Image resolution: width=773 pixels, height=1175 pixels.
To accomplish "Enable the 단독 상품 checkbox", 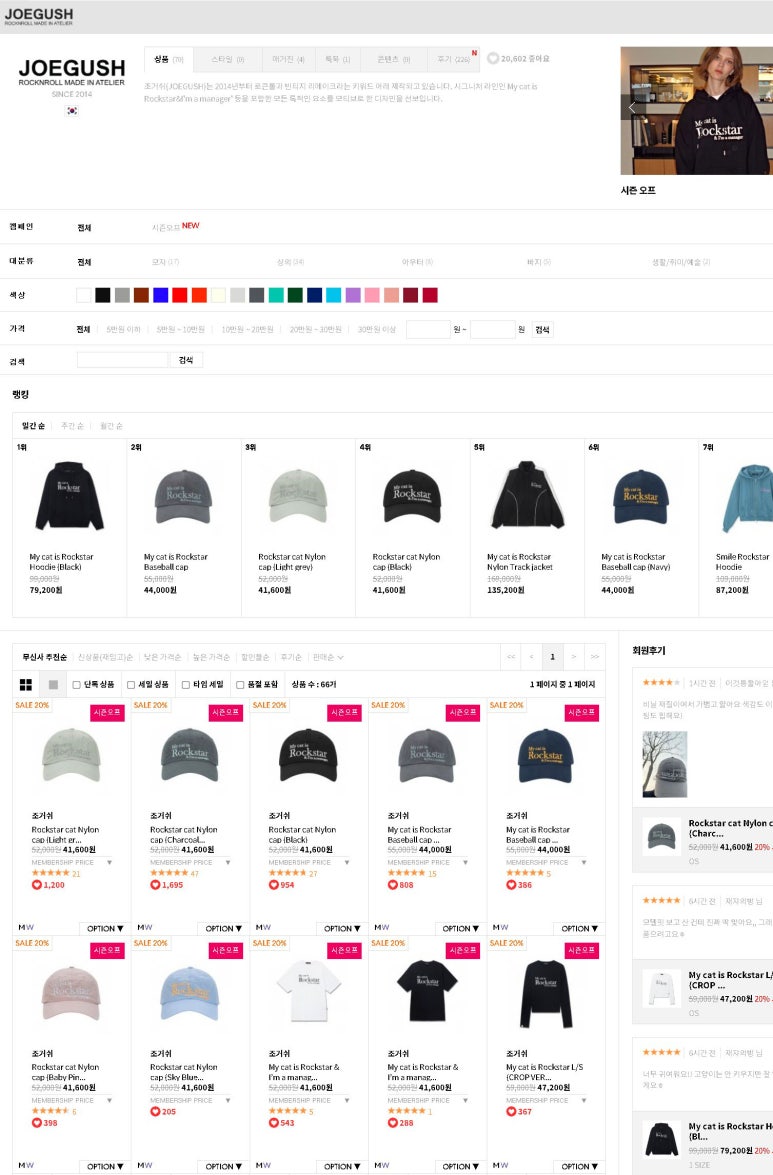I will tap(76, 684).
